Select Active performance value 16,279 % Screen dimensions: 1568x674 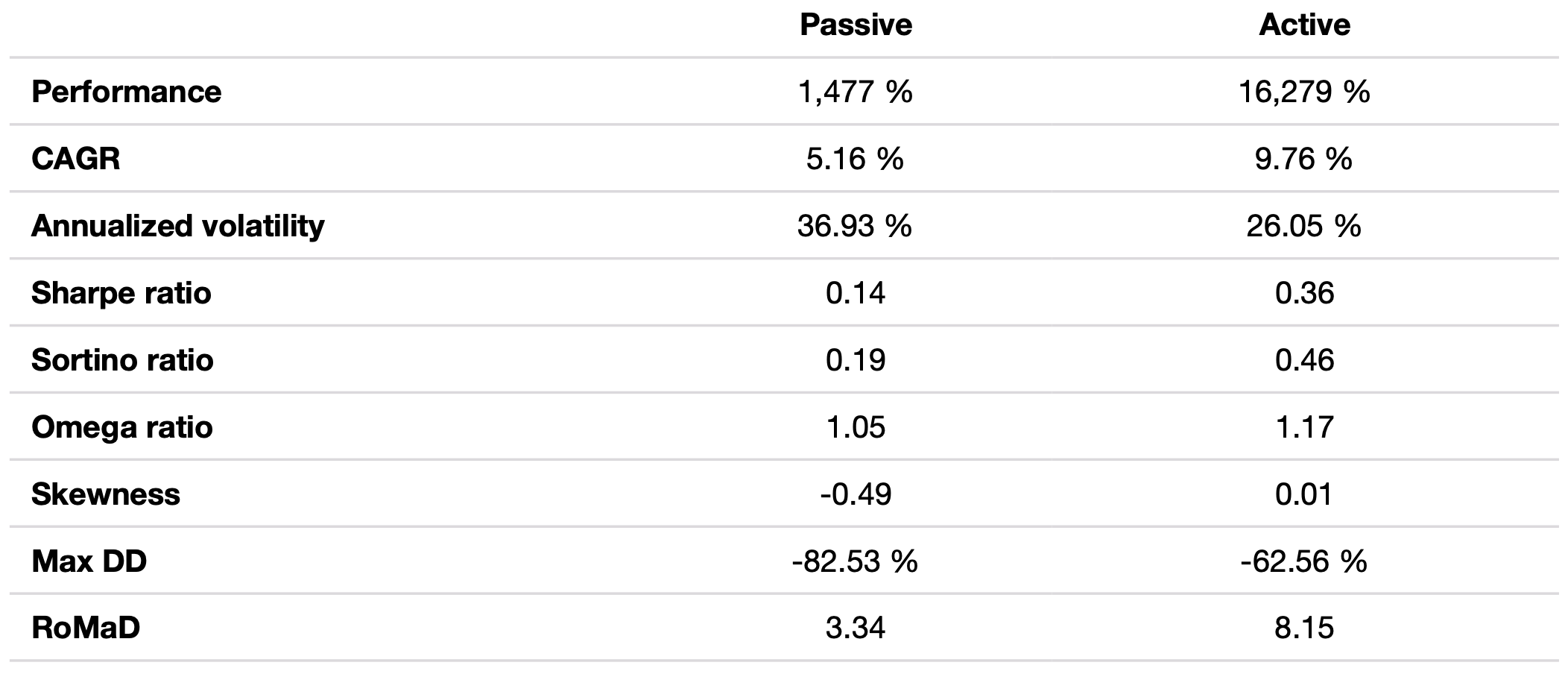[x=1304, y=92]
